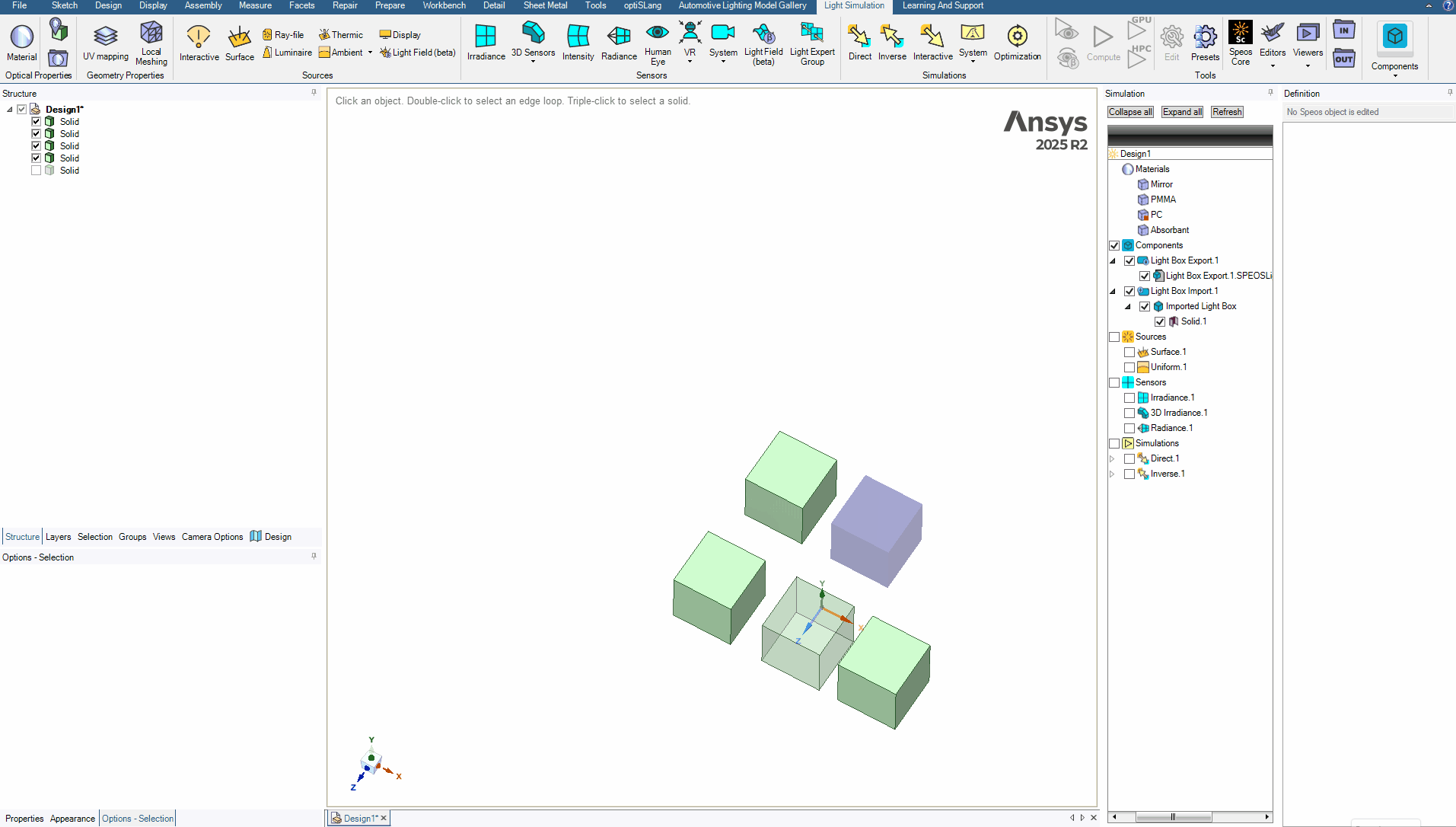The image size is (1456, 827).
Task: Toggle the Design1 root checkbox in Structure
Action: pos(22,109)
